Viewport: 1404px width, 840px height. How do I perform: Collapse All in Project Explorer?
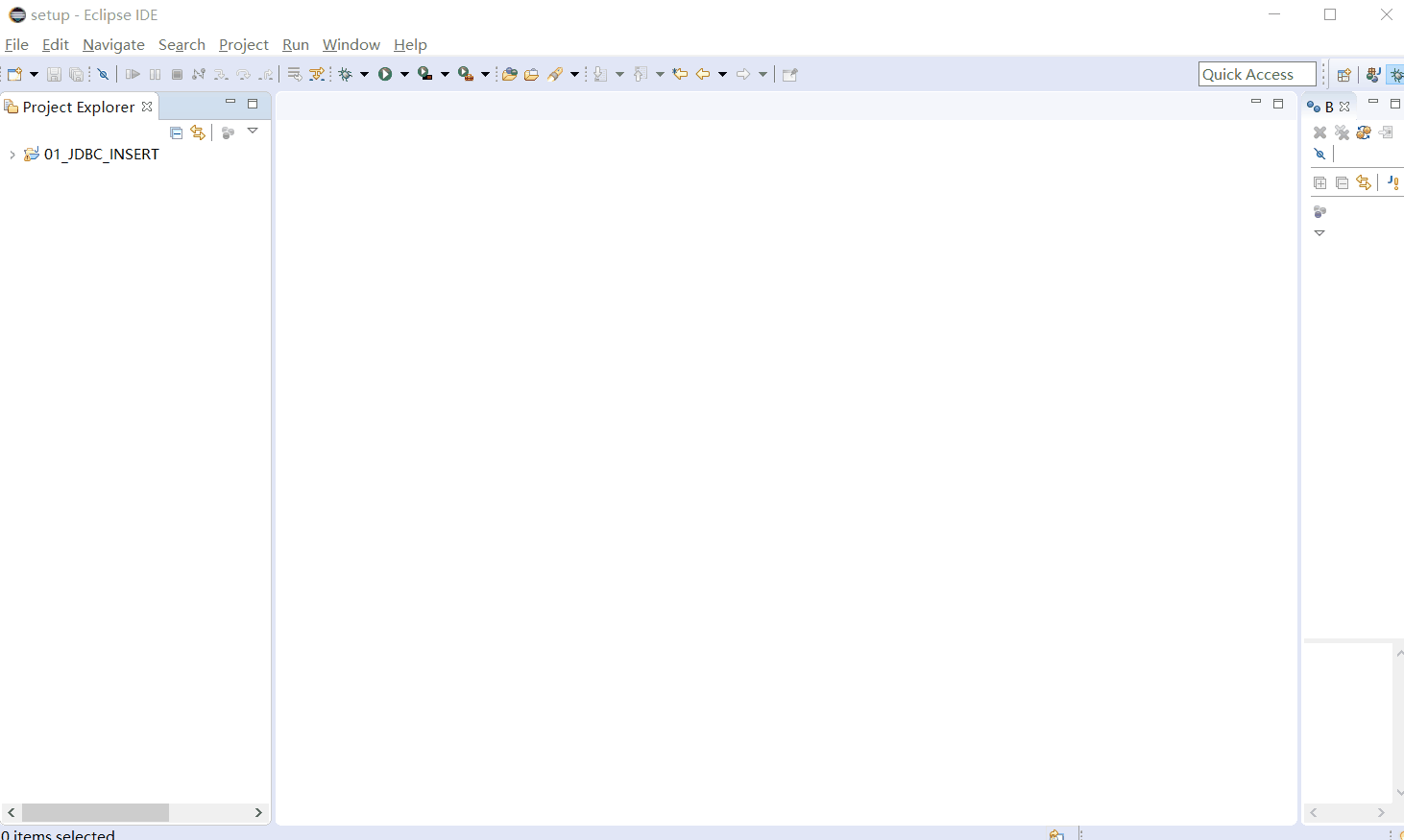pos(176,132)
